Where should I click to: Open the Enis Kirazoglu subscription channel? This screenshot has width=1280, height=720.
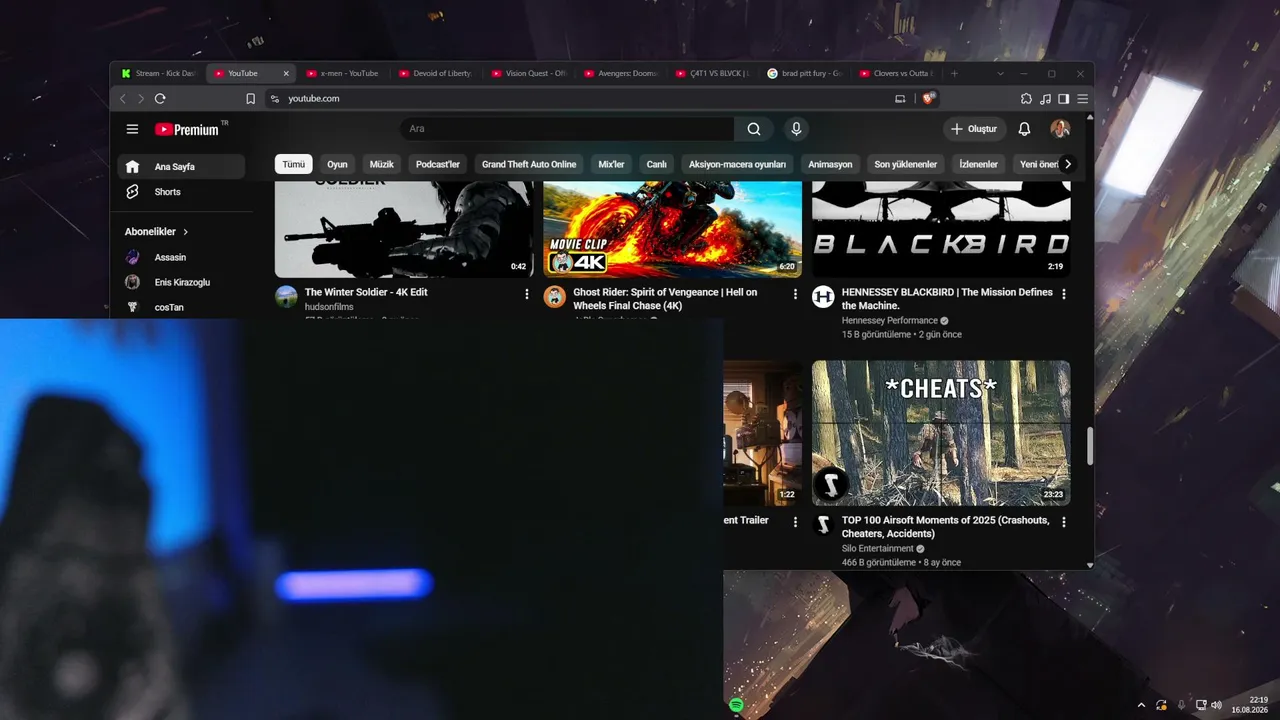click(x=181, y=282)
